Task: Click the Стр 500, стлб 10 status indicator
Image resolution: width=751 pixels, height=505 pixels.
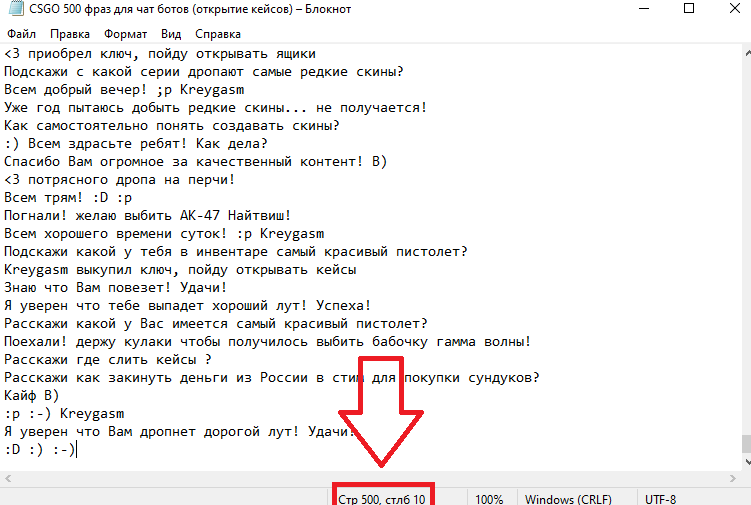Action: coord(382,499)
